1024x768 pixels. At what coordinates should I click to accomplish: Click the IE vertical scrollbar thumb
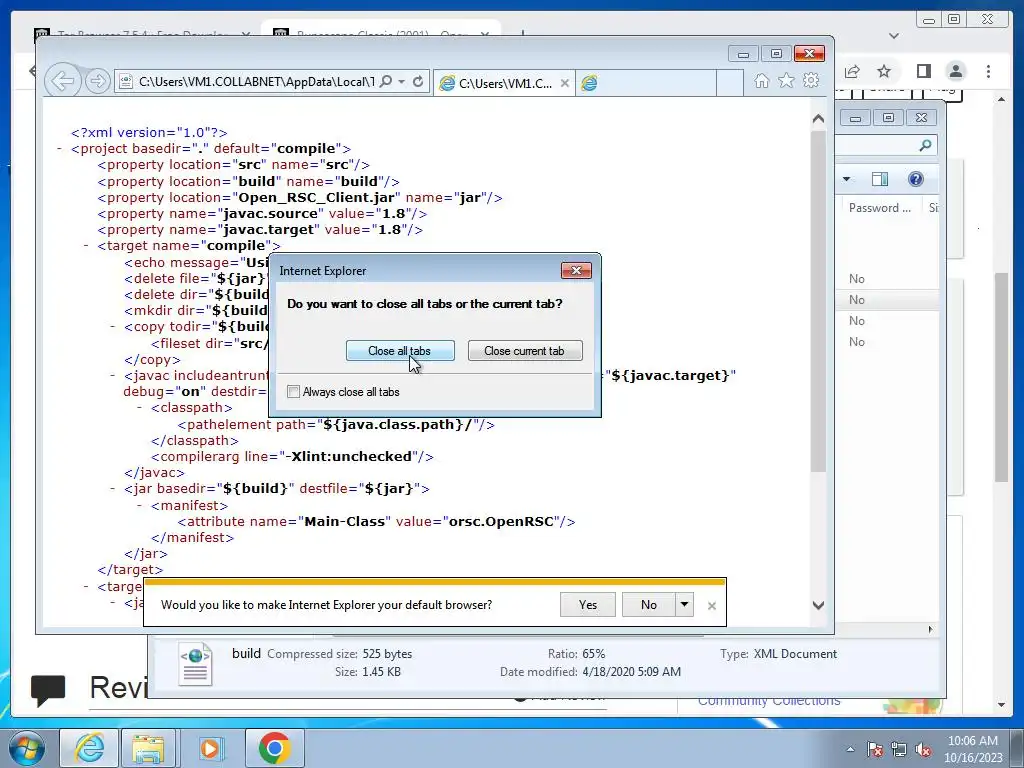[x=818, y=300]
